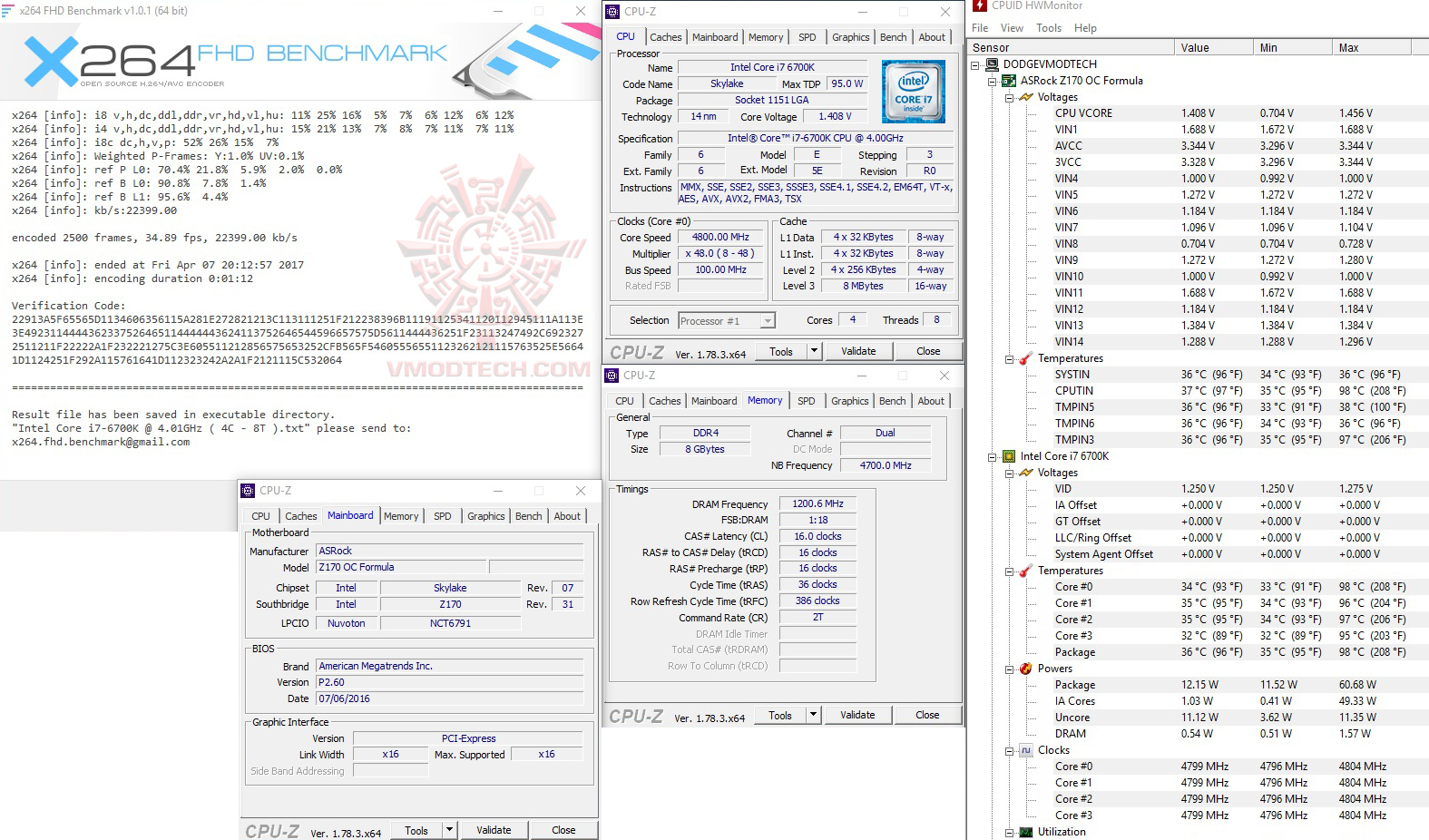Click the Sensor column header in HWMonitor

(1072, 47)
